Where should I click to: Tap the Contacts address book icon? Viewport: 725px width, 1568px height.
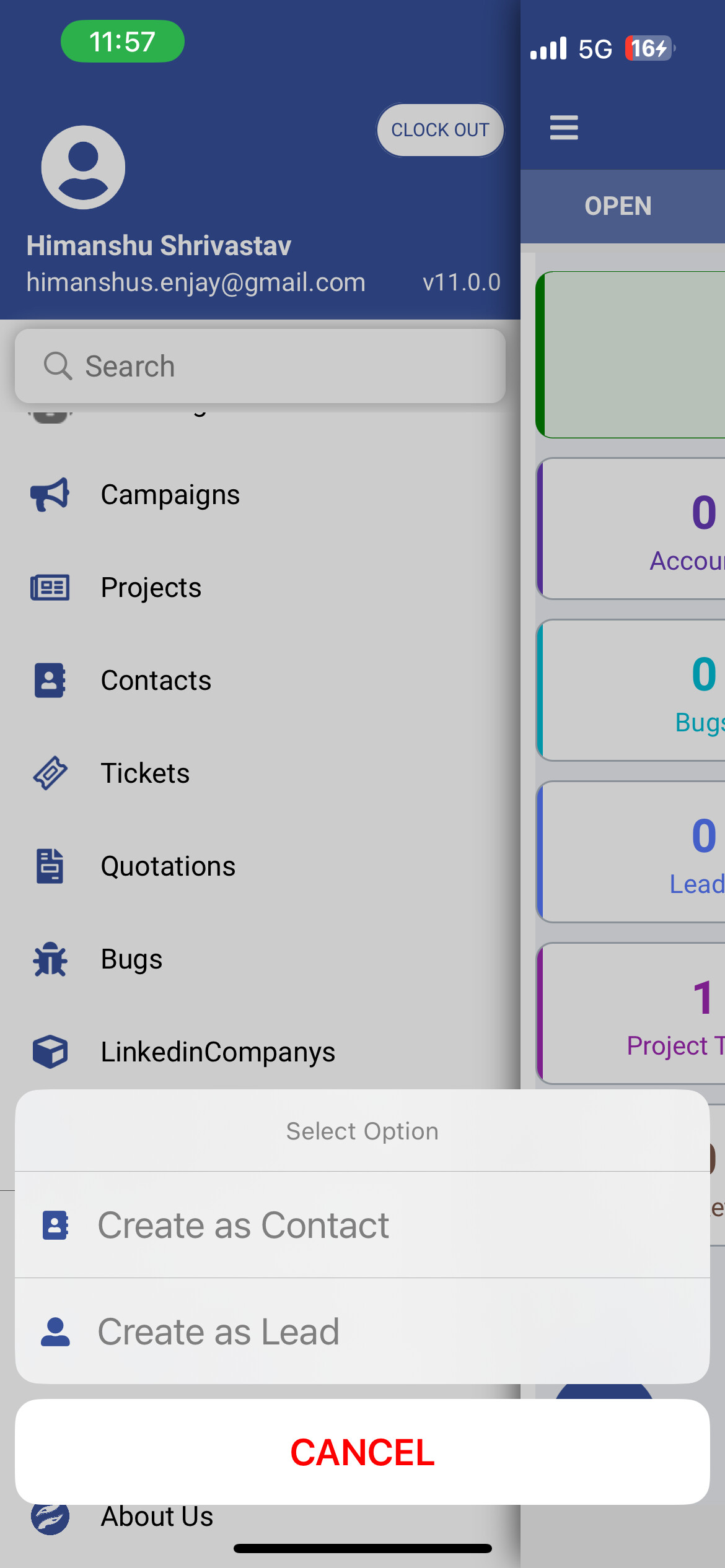pyautogui.click(x=50, y=680)
